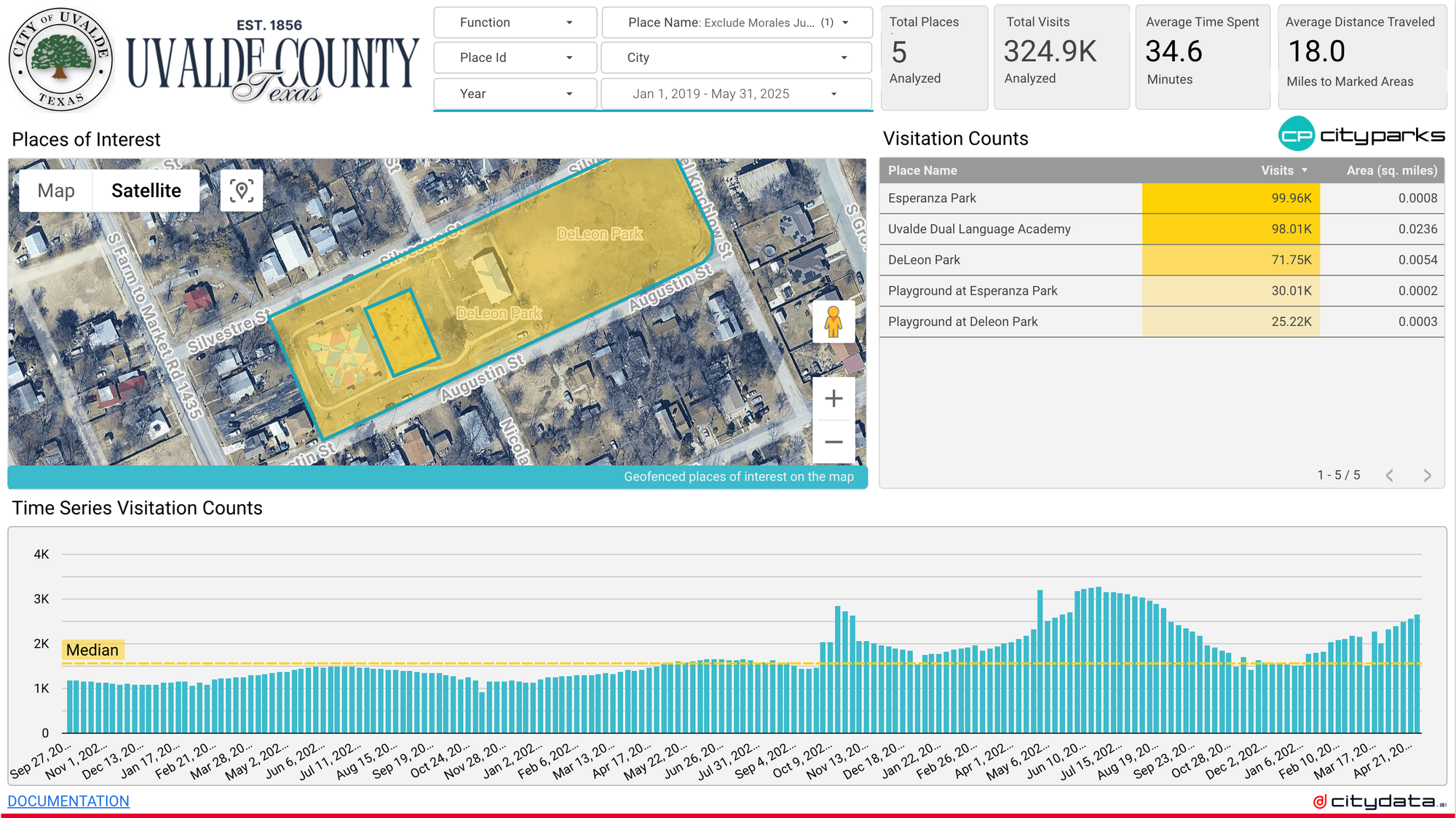Click the map location pin icon
Screen dimensions: 1456x818
point(242,191)
